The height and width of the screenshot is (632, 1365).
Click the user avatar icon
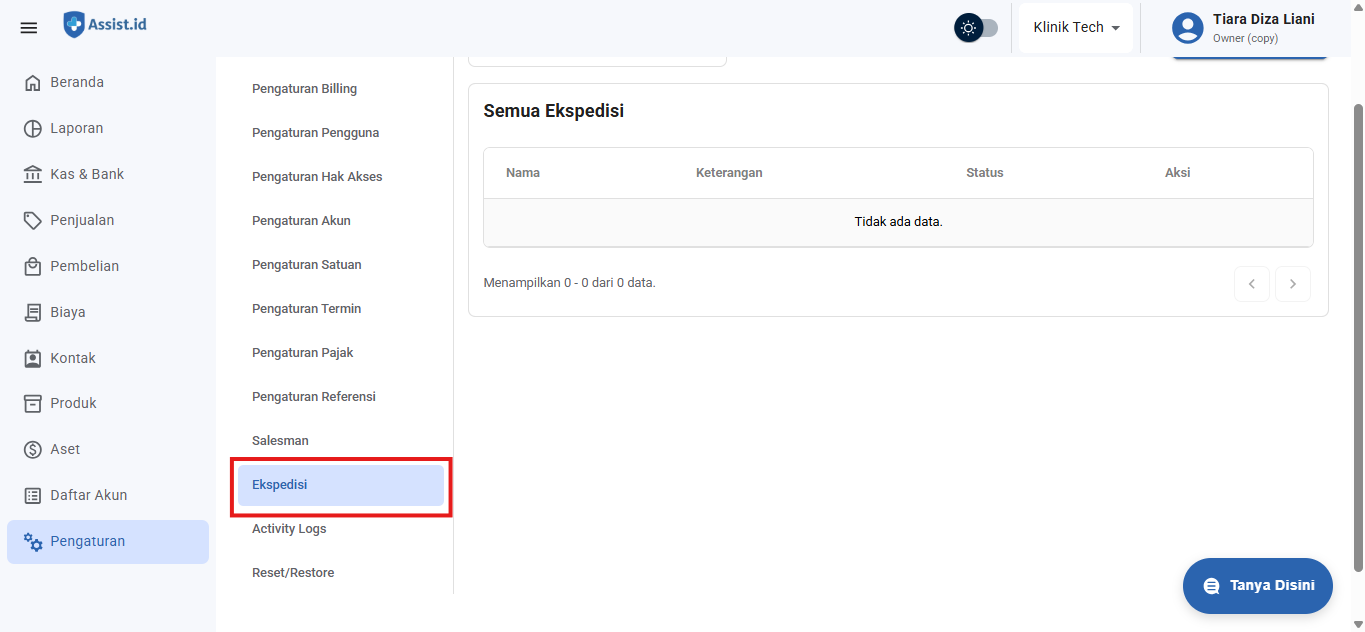coord(1187,28)
